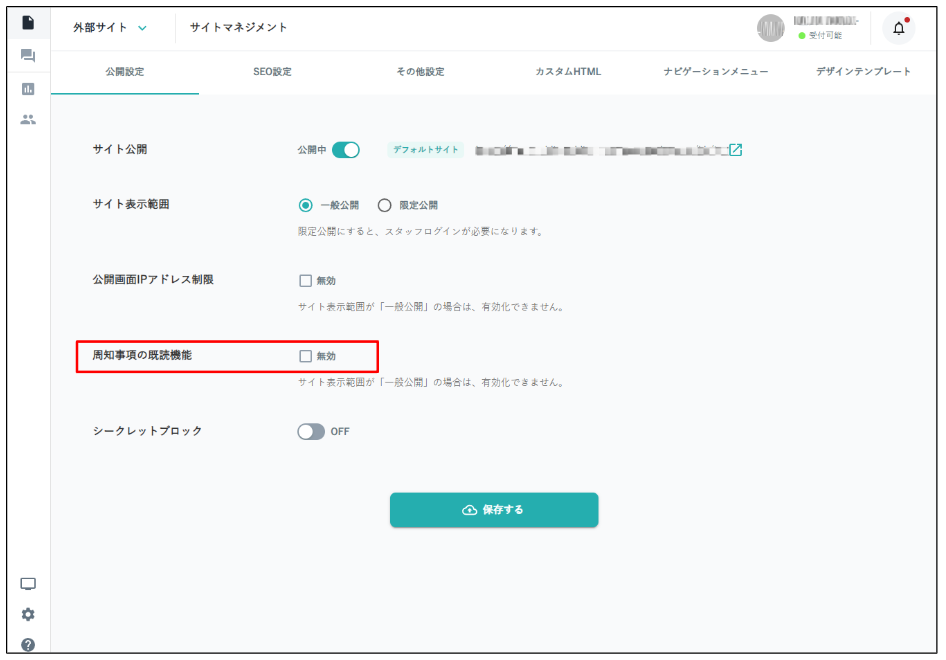Open the users group sidebar icon

point(28,119)
